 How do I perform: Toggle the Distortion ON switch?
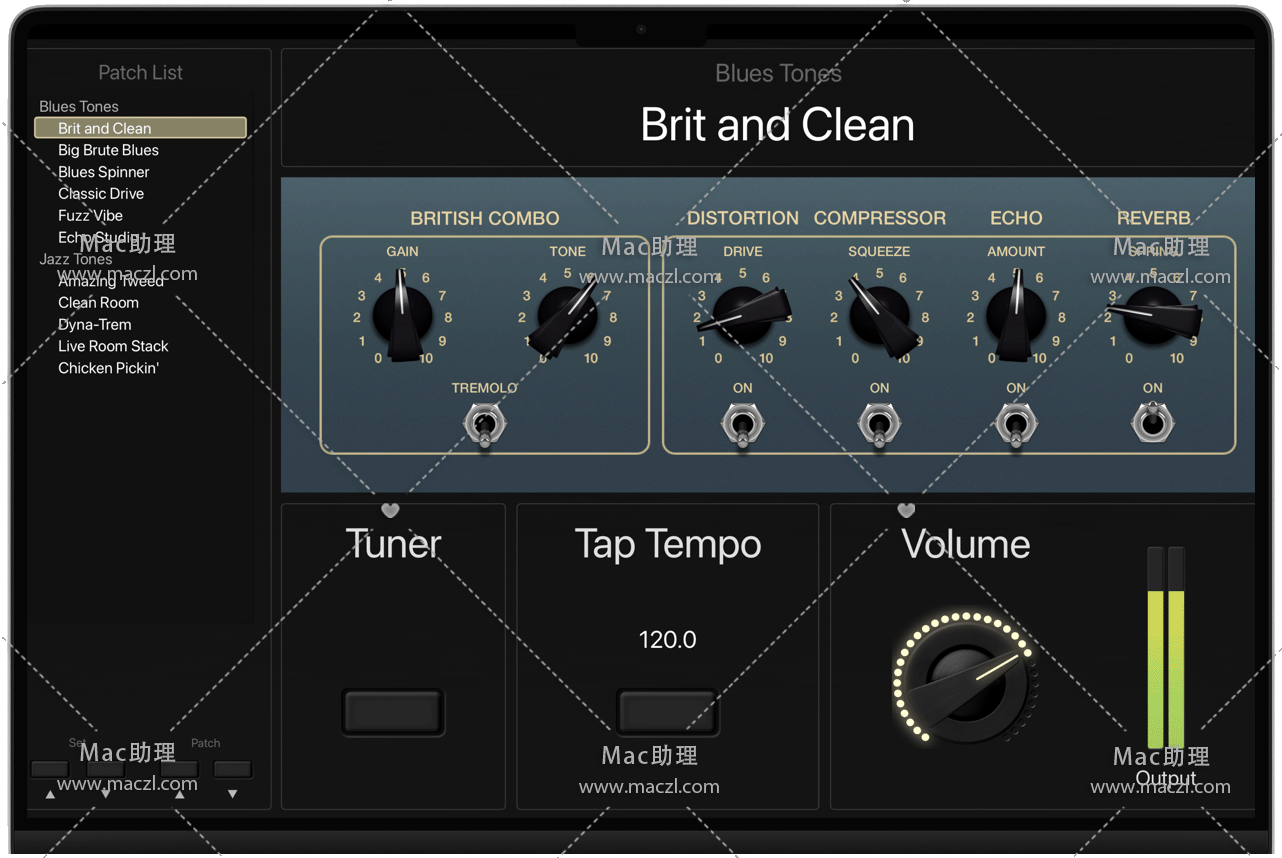tap(742, 424)
